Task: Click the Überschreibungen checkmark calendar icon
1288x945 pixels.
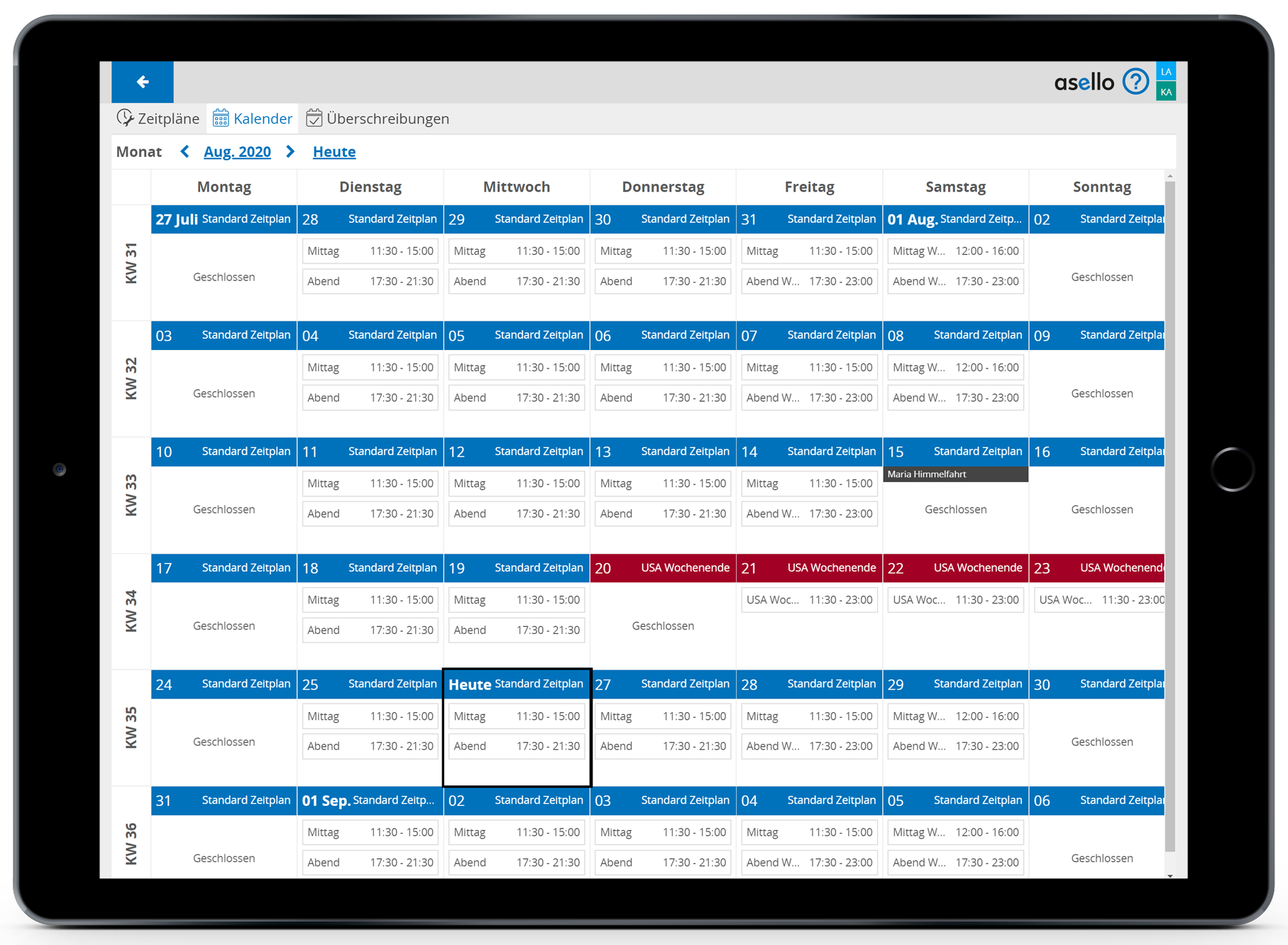Action: (x=314, y=119)
